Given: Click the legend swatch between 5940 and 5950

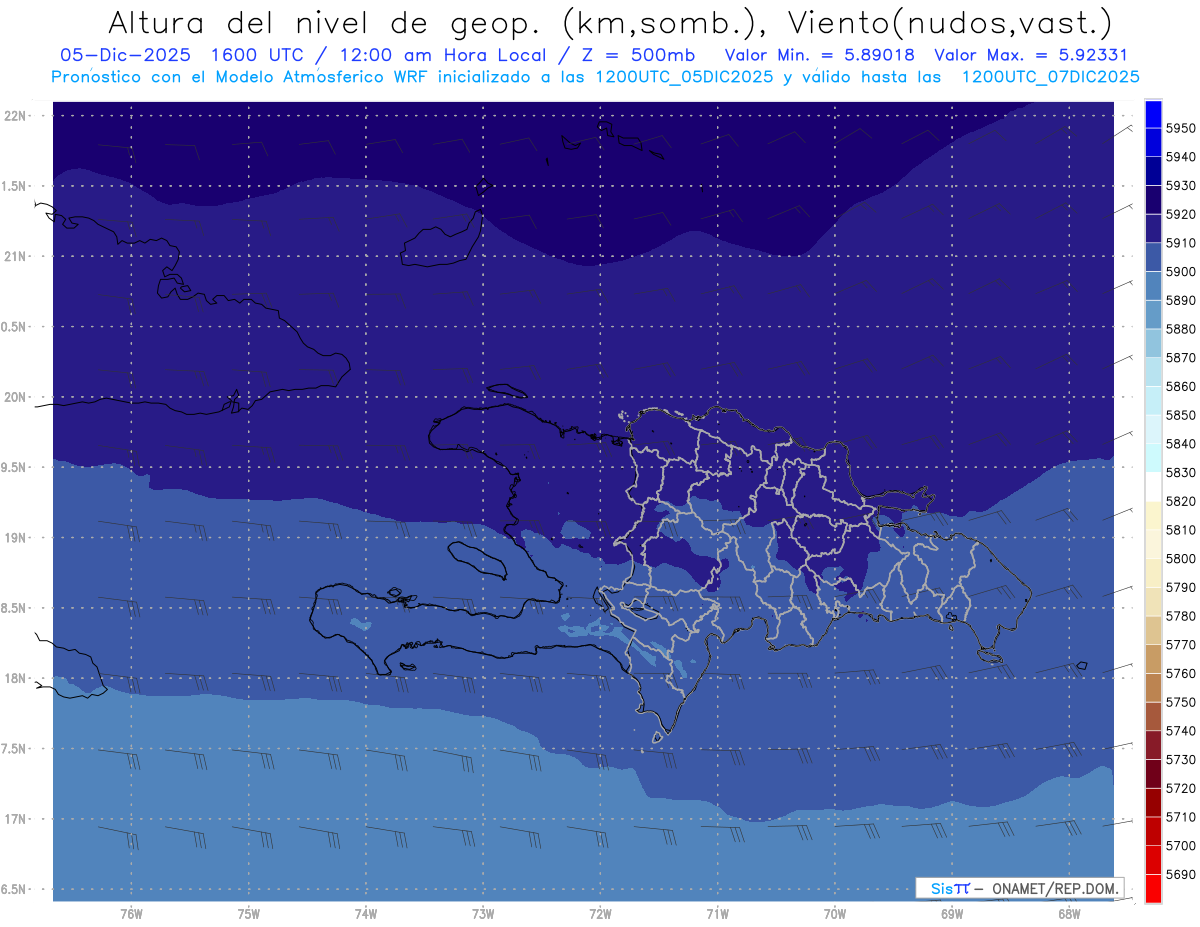Looking at the screenshot, I should pyautogui.click(x=1153, y=142).
